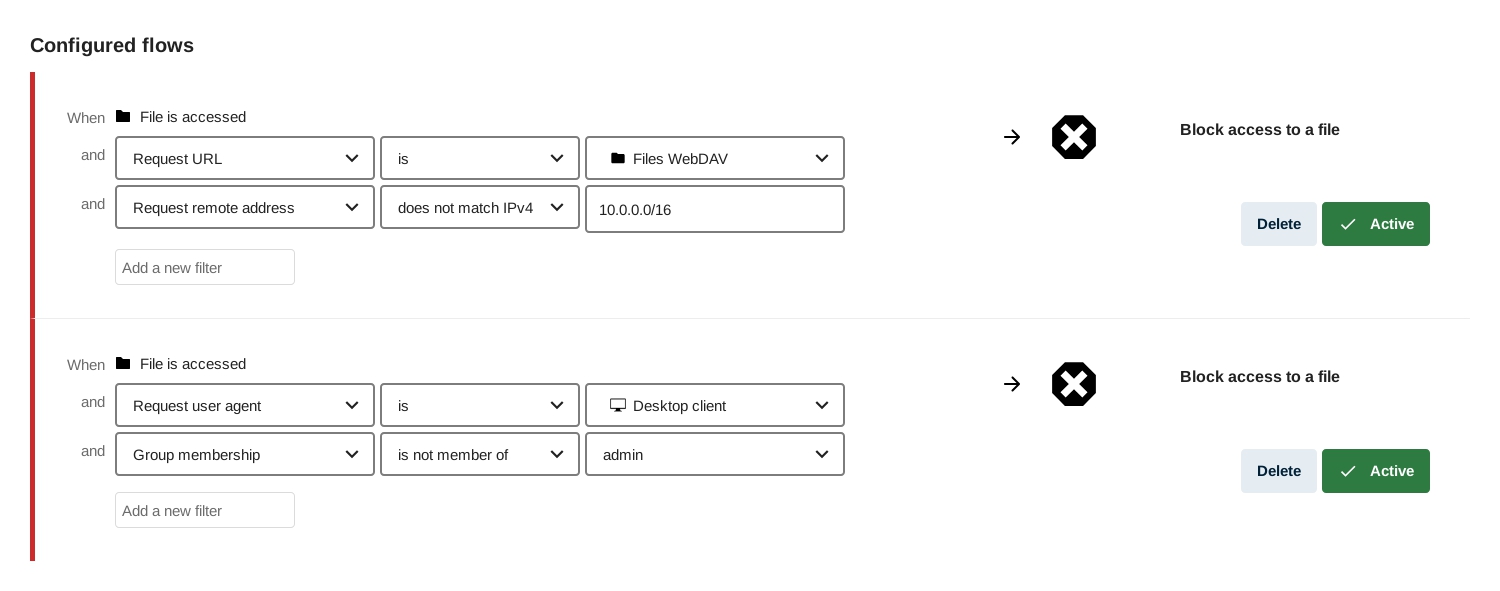Click the arrow icon in the second flow

coord(1012,384)
